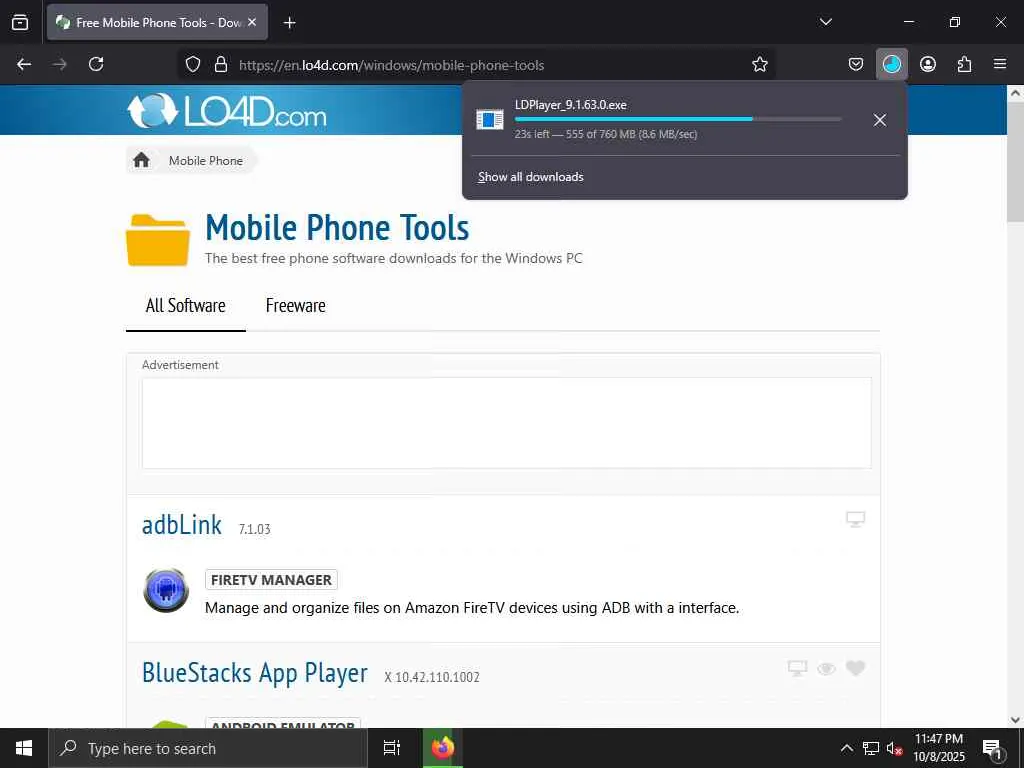Click the FIRETV MANAGER tag
The width and height of the screenshot is (1024, 768).
click(x=271, y=580)
